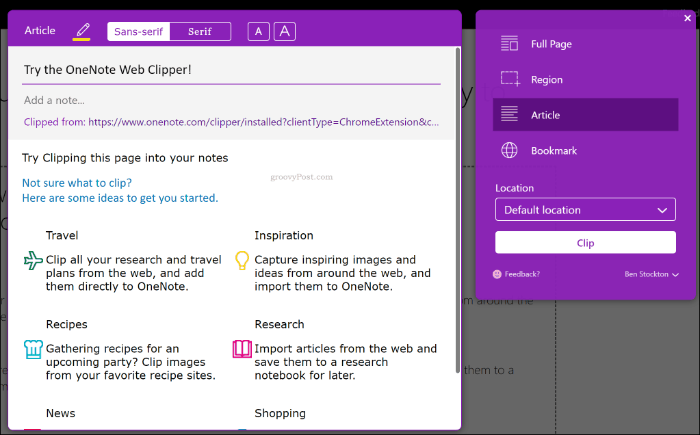Viewport: 700px width, 435px height.
Task: Choose the Region clip mode
Action: [585, 79]
